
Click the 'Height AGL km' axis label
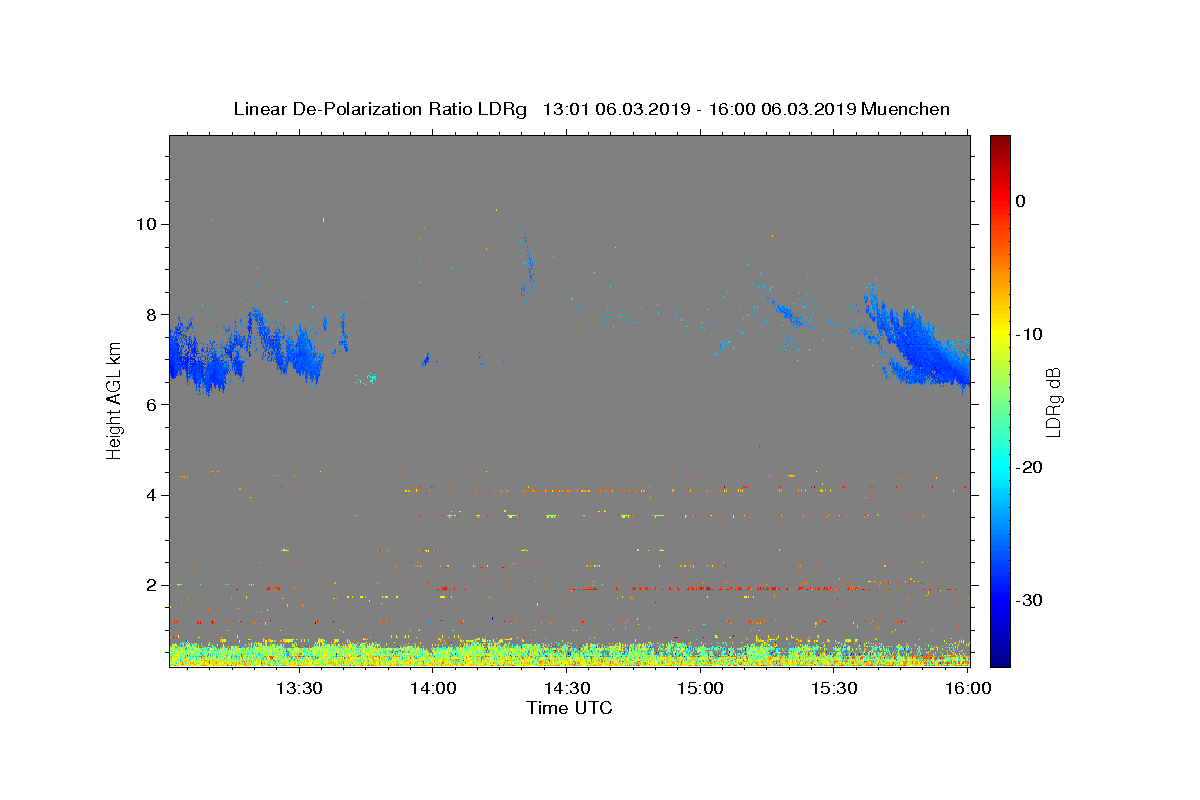pos(115,401)
